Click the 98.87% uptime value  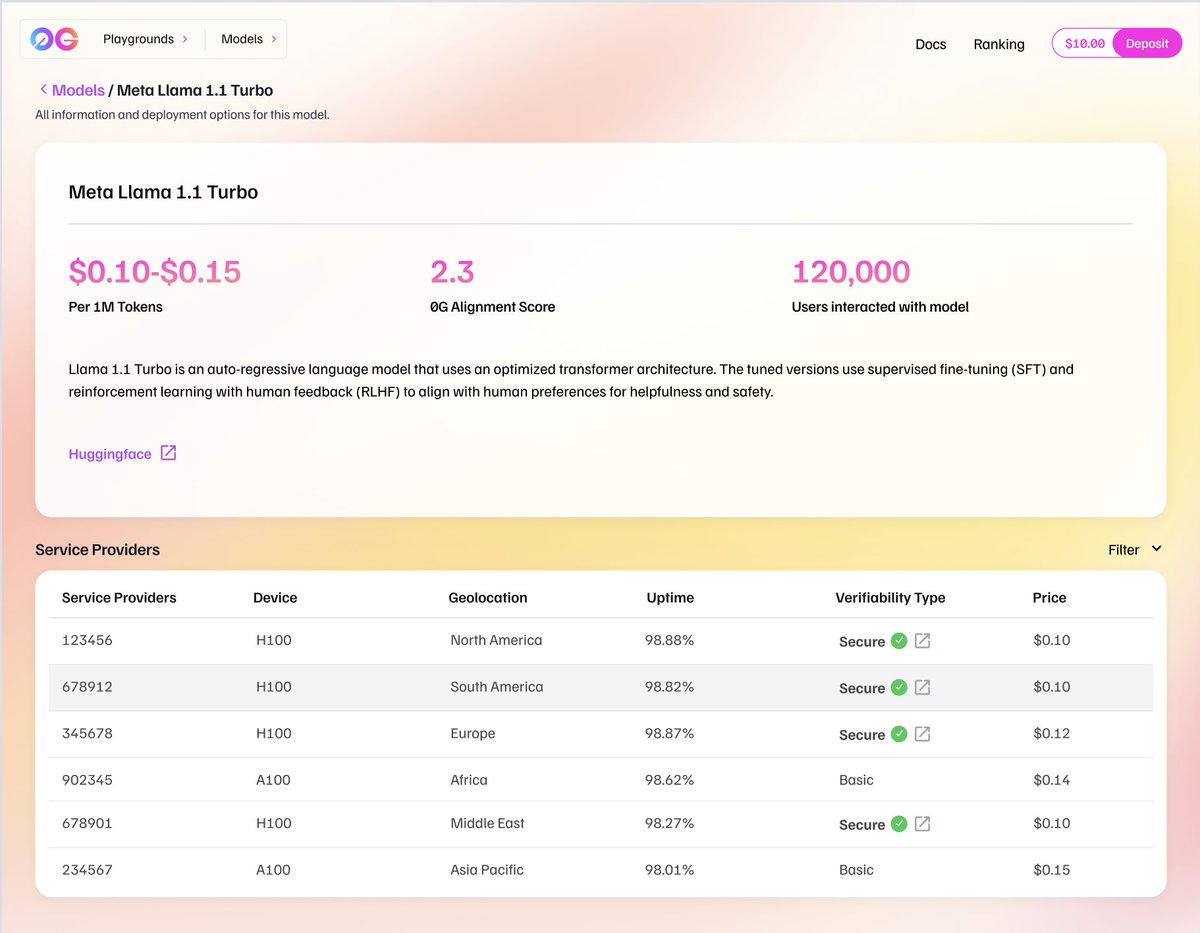tap(670, 733)
